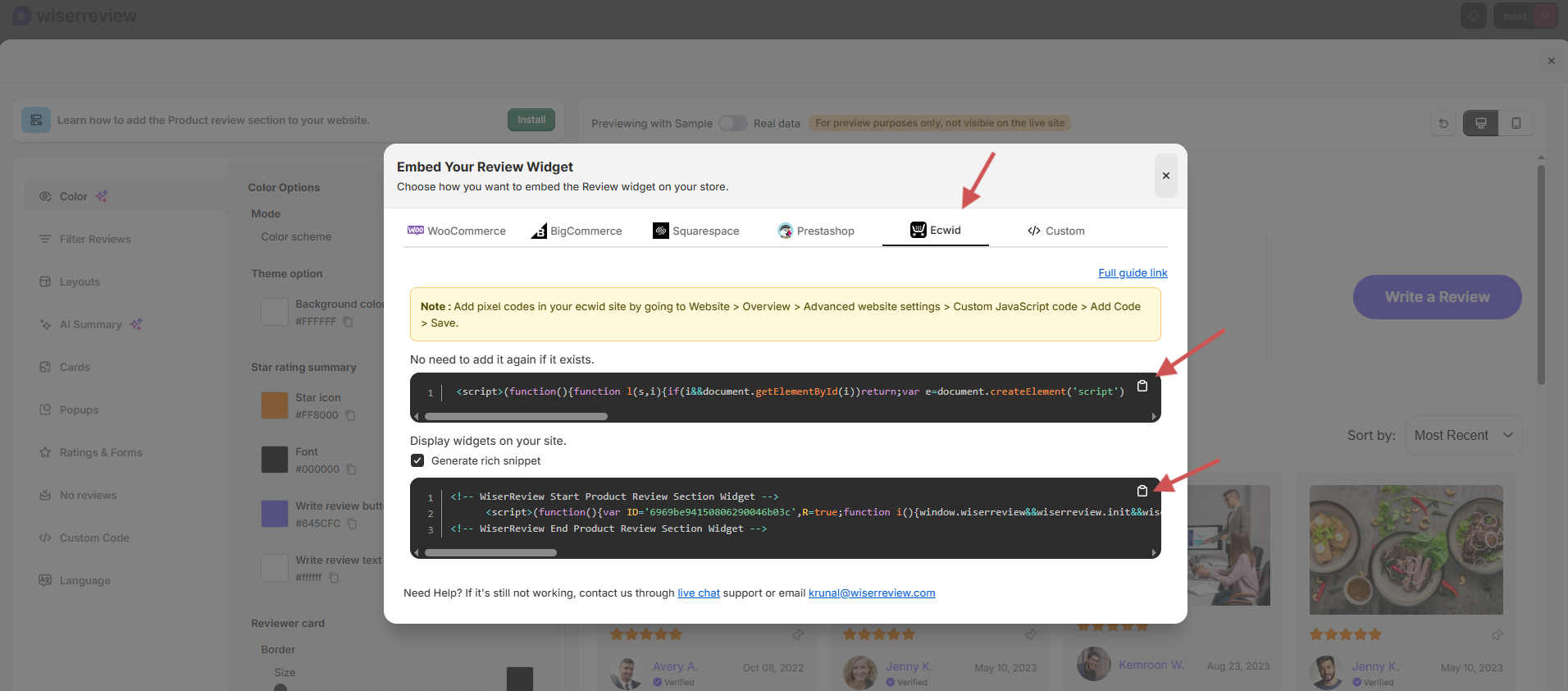Viewport: 1568px width, 691px height.
Task: Pick the orange Star icon color swatch
Action: 274,405
